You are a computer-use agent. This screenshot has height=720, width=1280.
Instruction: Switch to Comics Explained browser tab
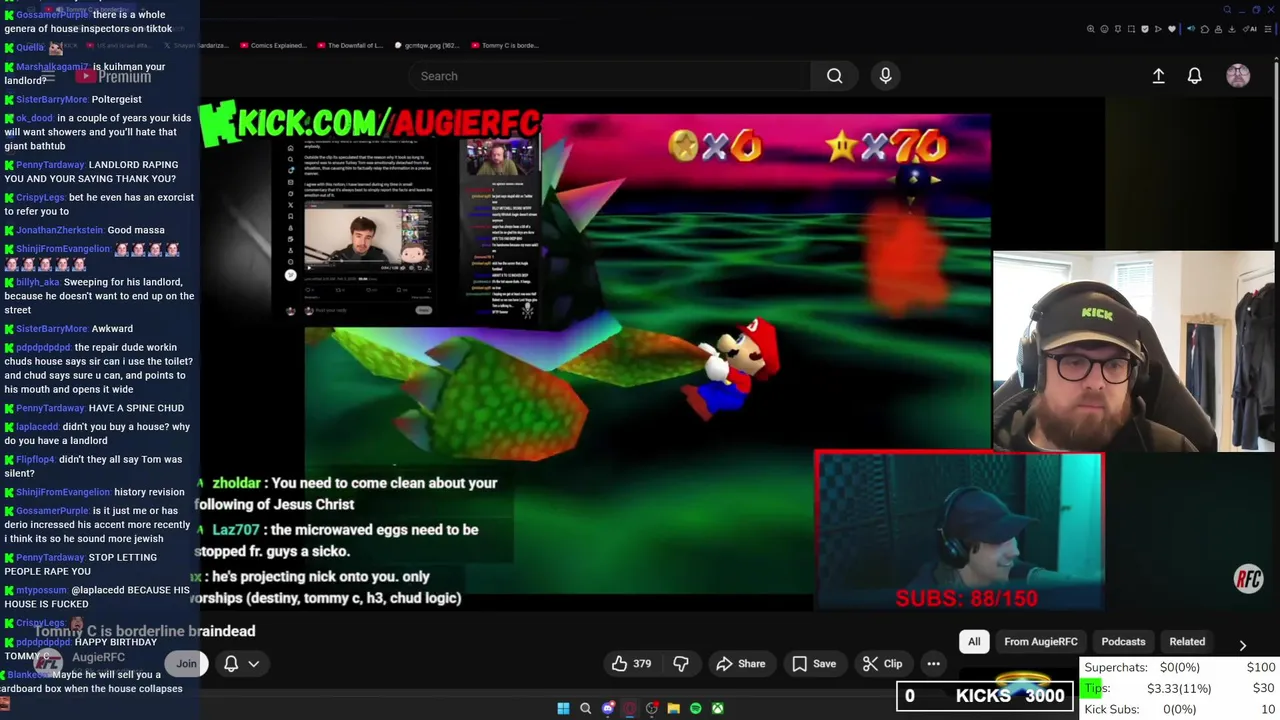(276, 45)
